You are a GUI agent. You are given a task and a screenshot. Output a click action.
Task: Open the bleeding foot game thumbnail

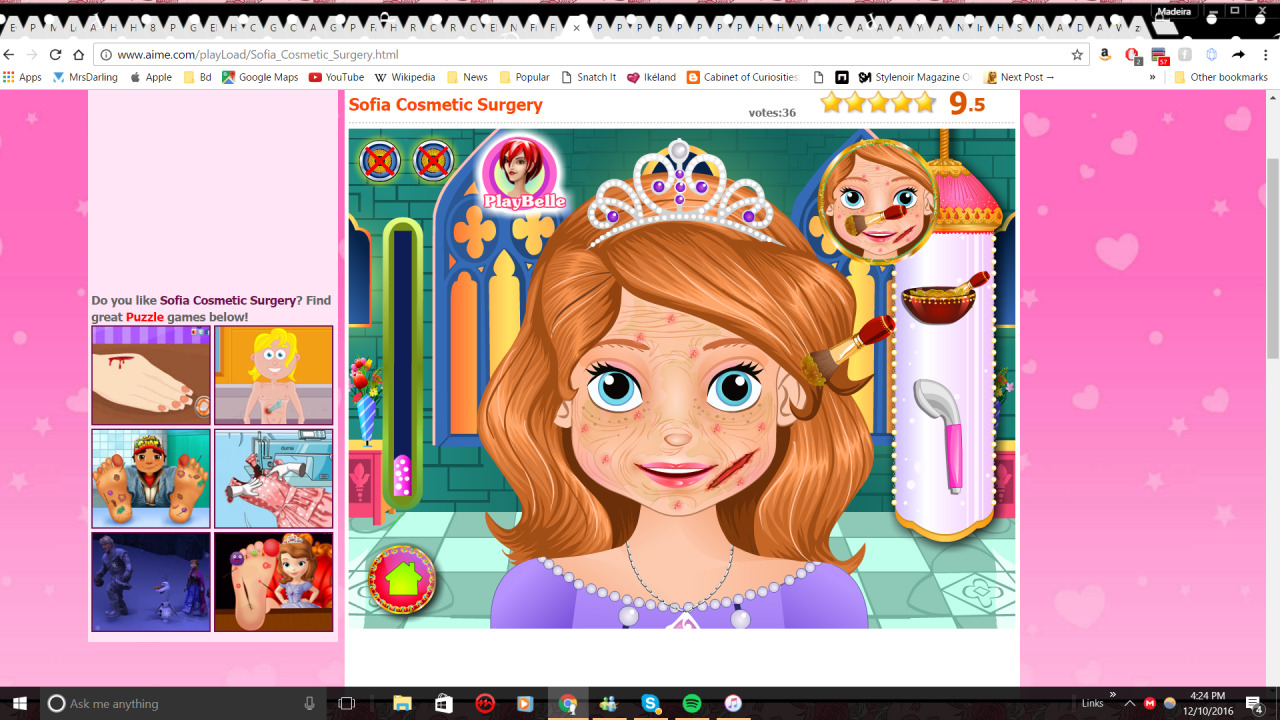151,375
